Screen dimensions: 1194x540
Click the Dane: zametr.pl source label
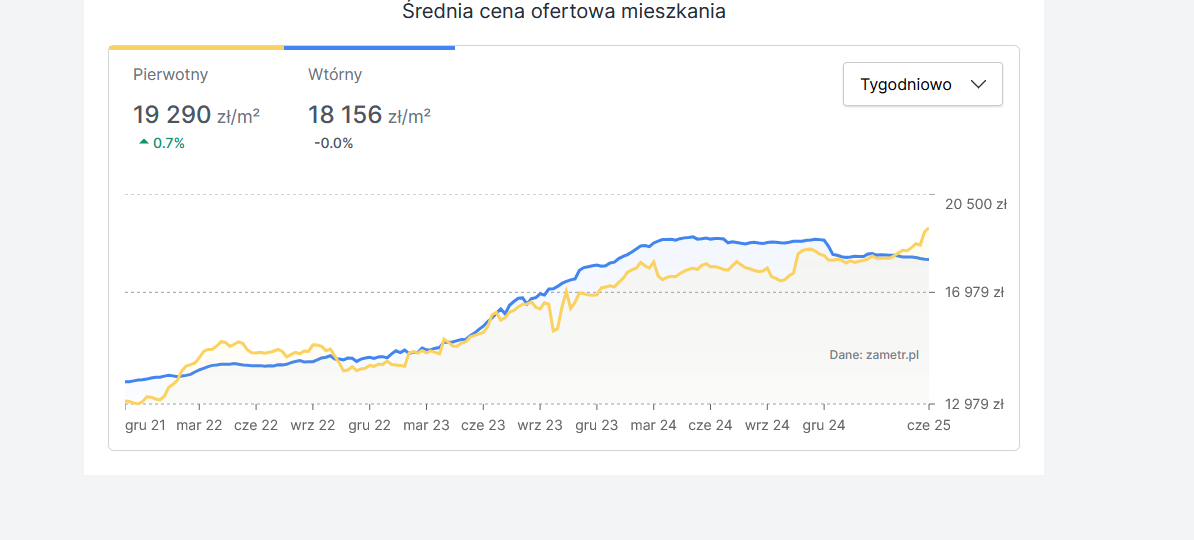(x=873, y=355)
